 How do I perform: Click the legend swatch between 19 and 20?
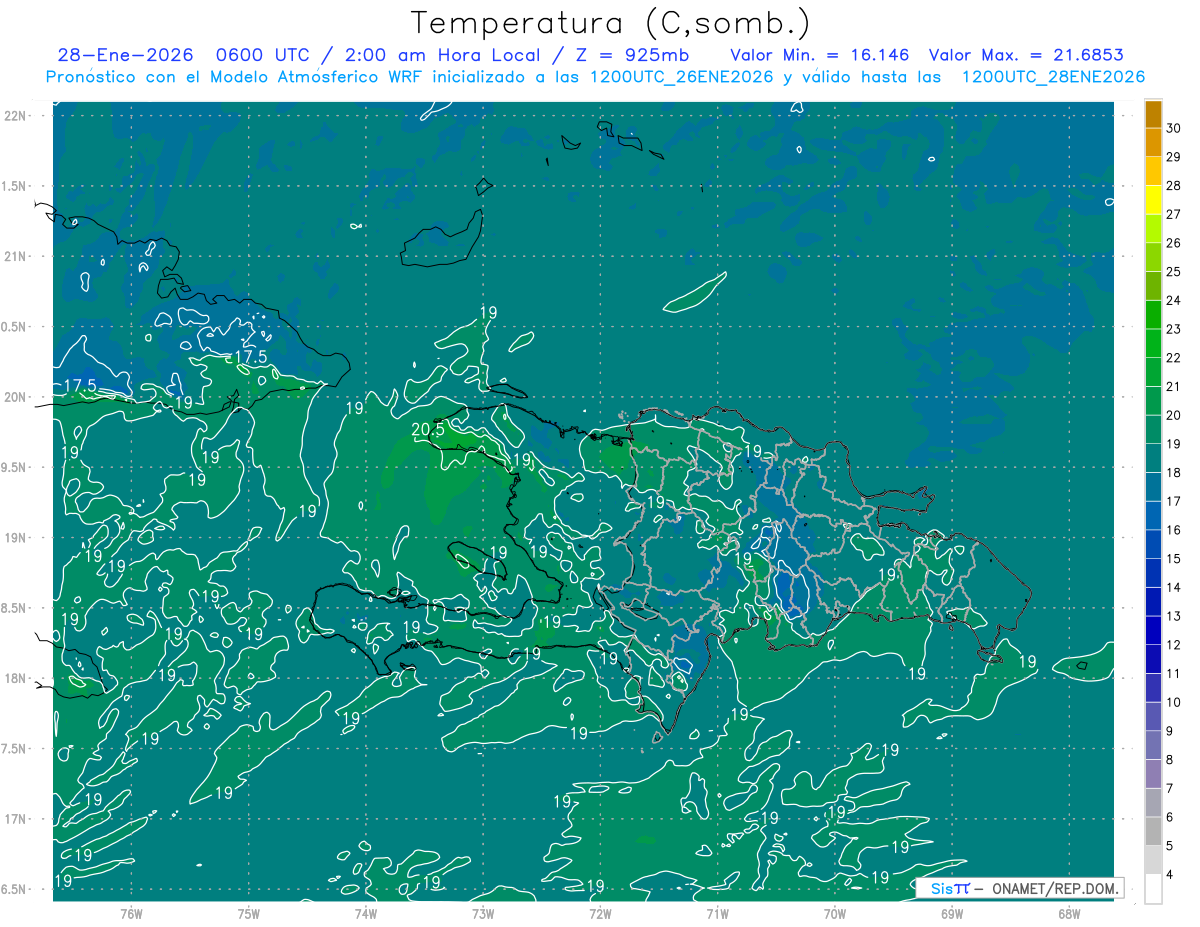coord(1153,430)
